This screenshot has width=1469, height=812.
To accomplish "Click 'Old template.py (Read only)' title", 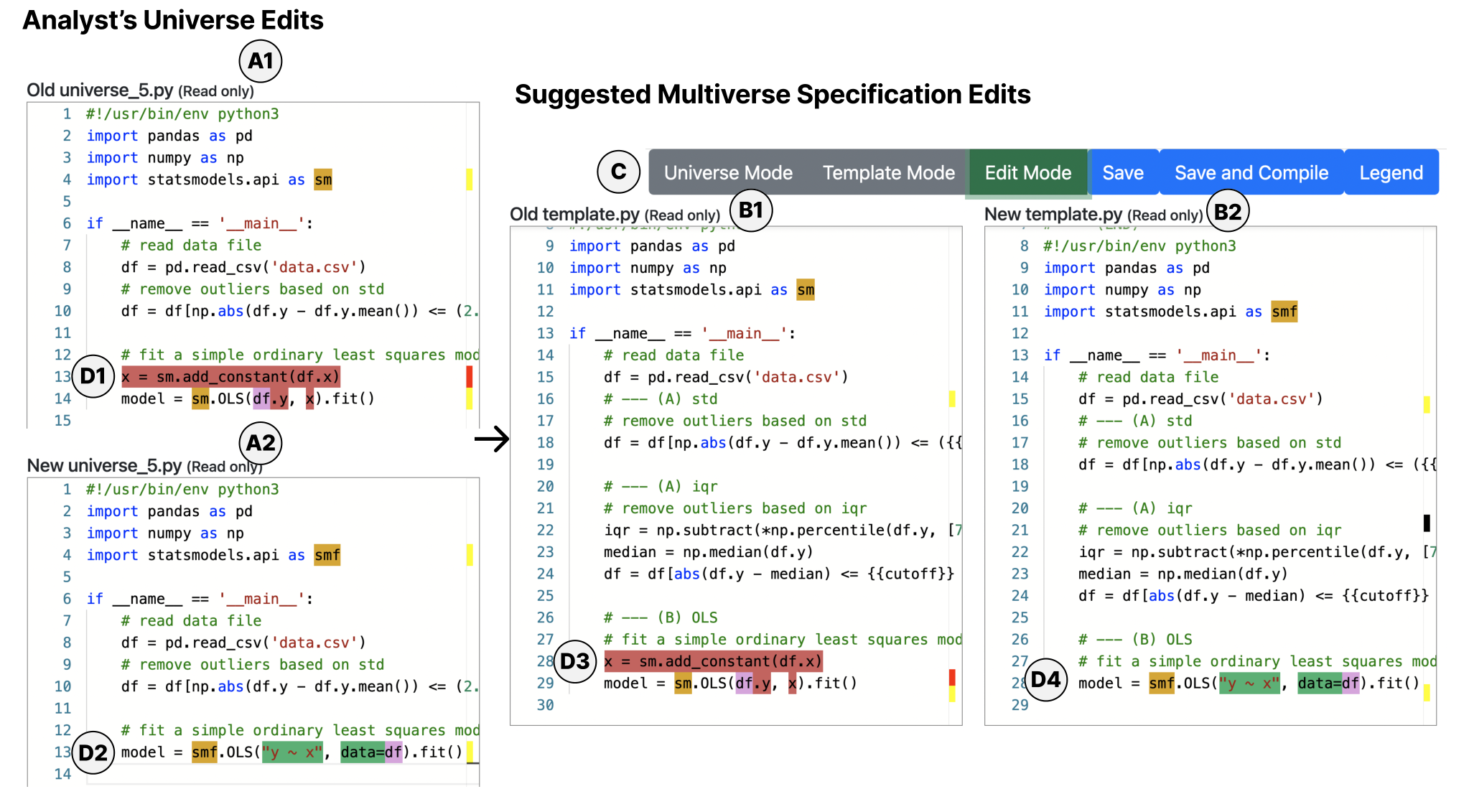I will pos(615,215).
